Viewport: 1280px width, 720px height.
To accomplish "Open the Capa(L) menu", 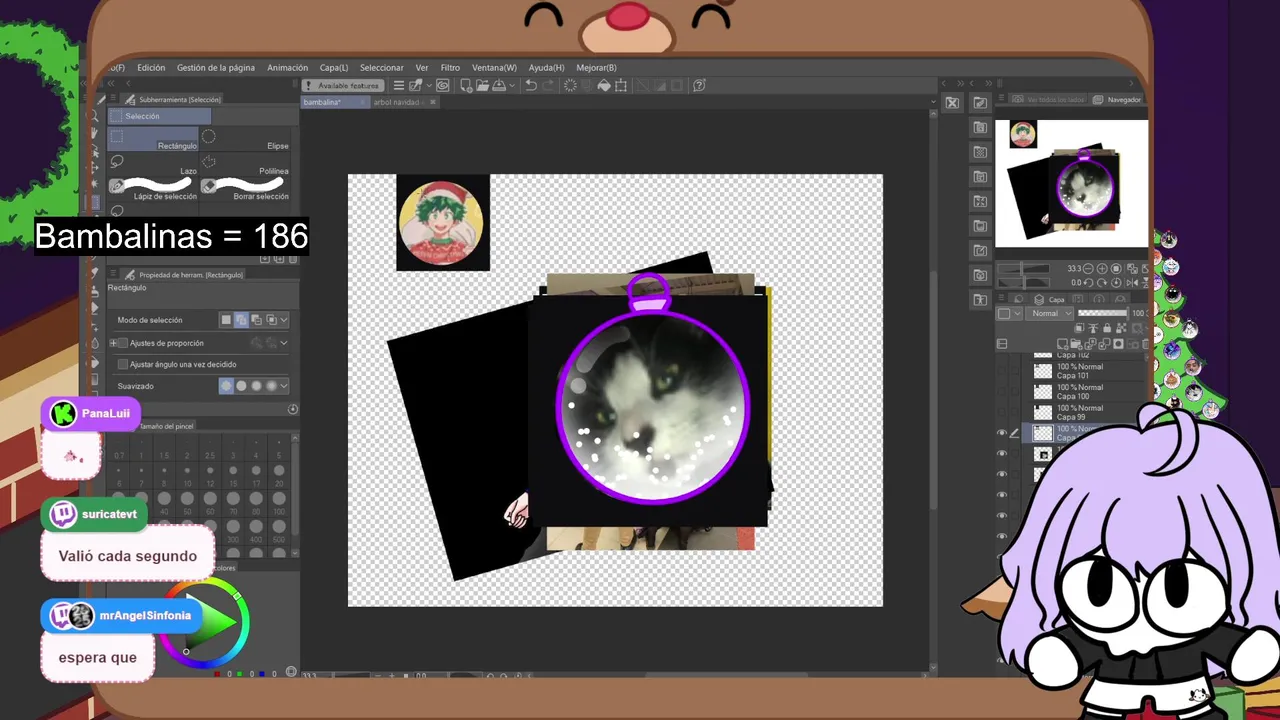I will [334, 68].
